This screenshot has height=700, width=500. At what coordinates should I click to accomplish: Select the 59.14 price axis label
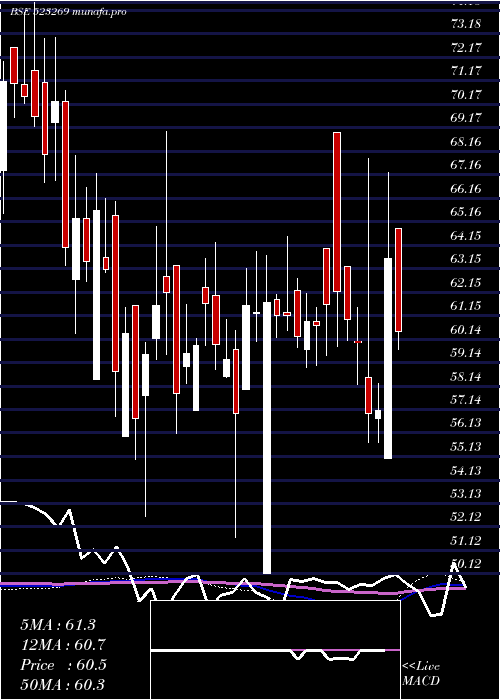pyautogui.click(x=466, y=353)
